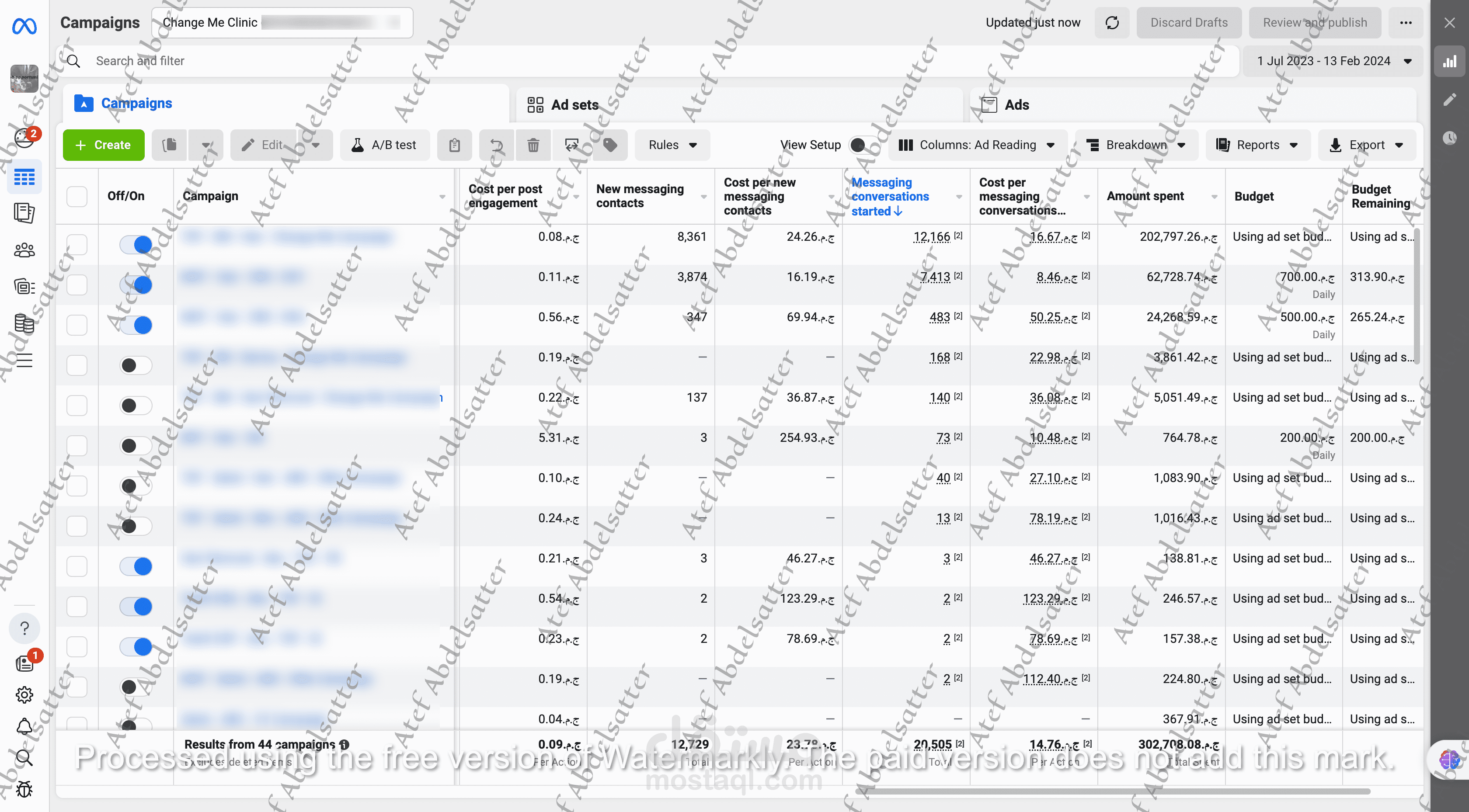
Task: Open the Breakdown dropdown
Action: pos(1136,146)
